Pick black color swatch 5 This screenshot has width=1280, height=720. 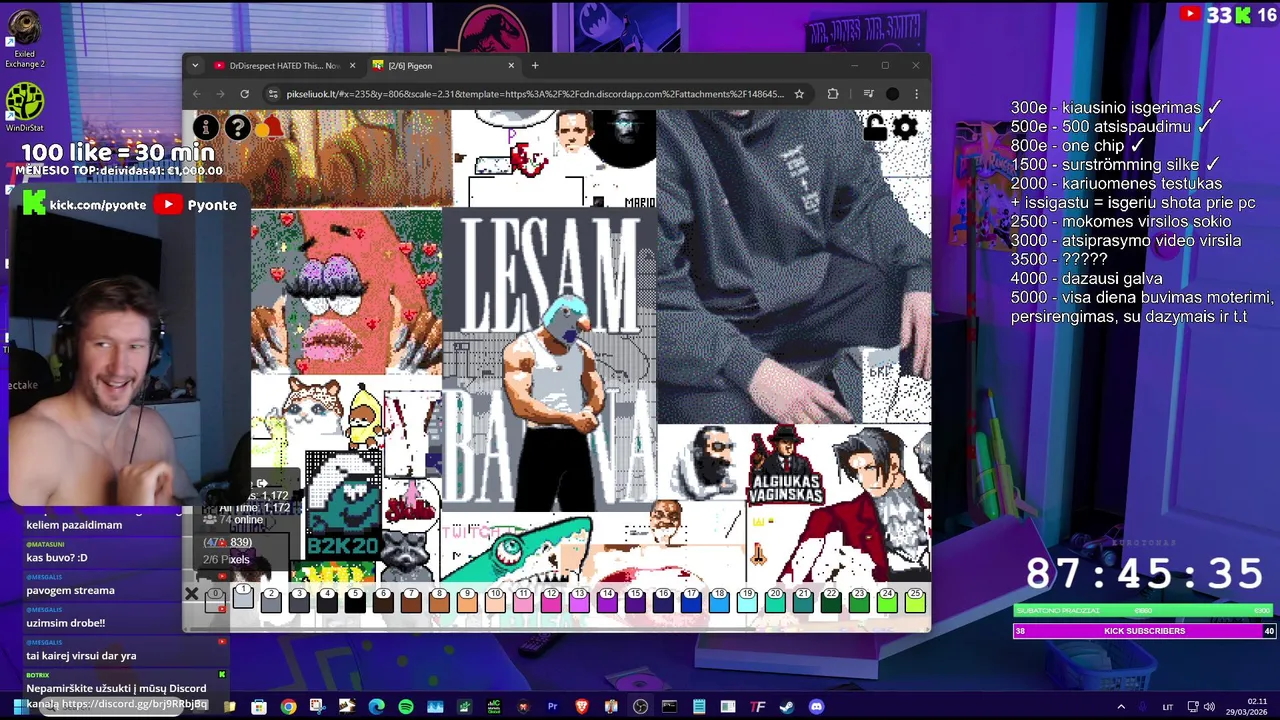pyautogui.click(x=355, y=600)
